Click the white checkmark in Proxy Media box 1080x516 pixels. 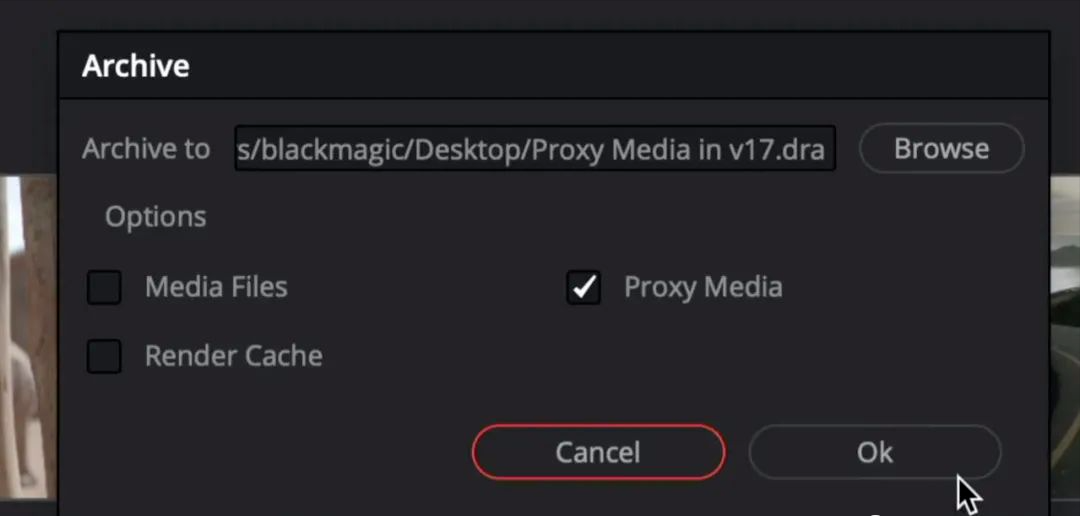[584, 287]
